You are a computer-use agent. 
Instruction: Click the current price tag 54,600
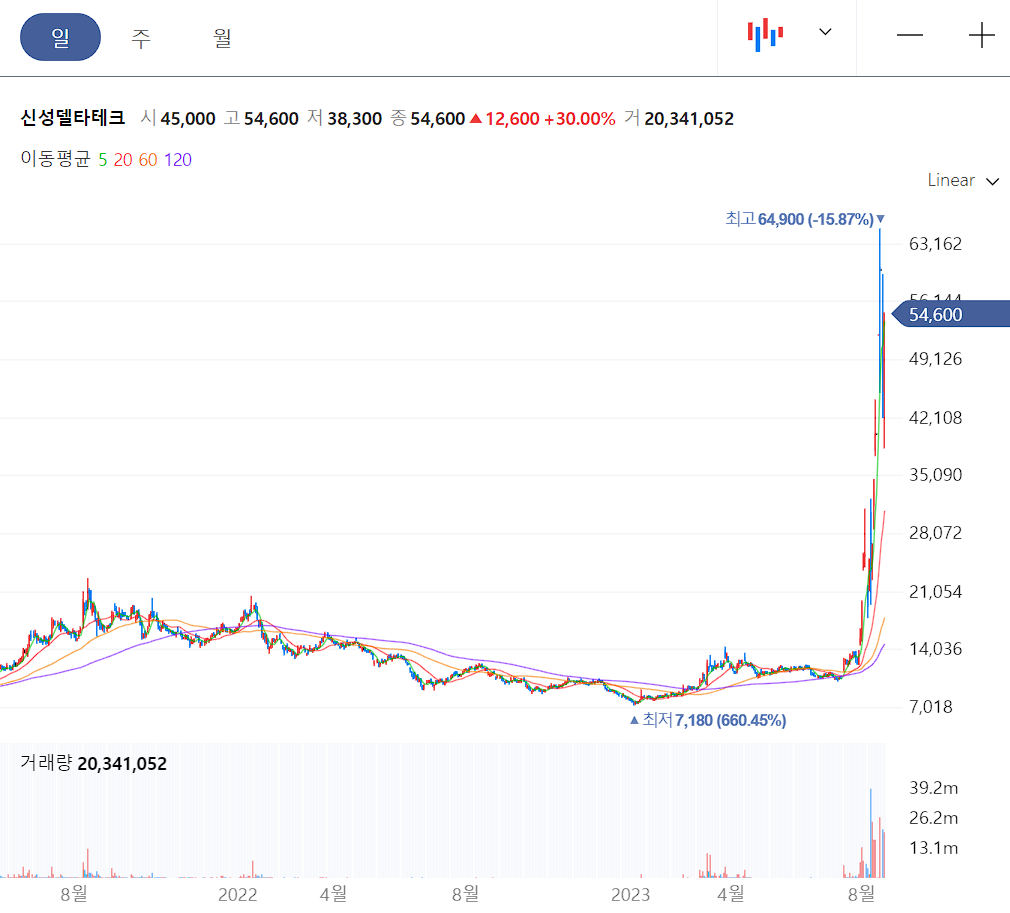click(951, 314)
